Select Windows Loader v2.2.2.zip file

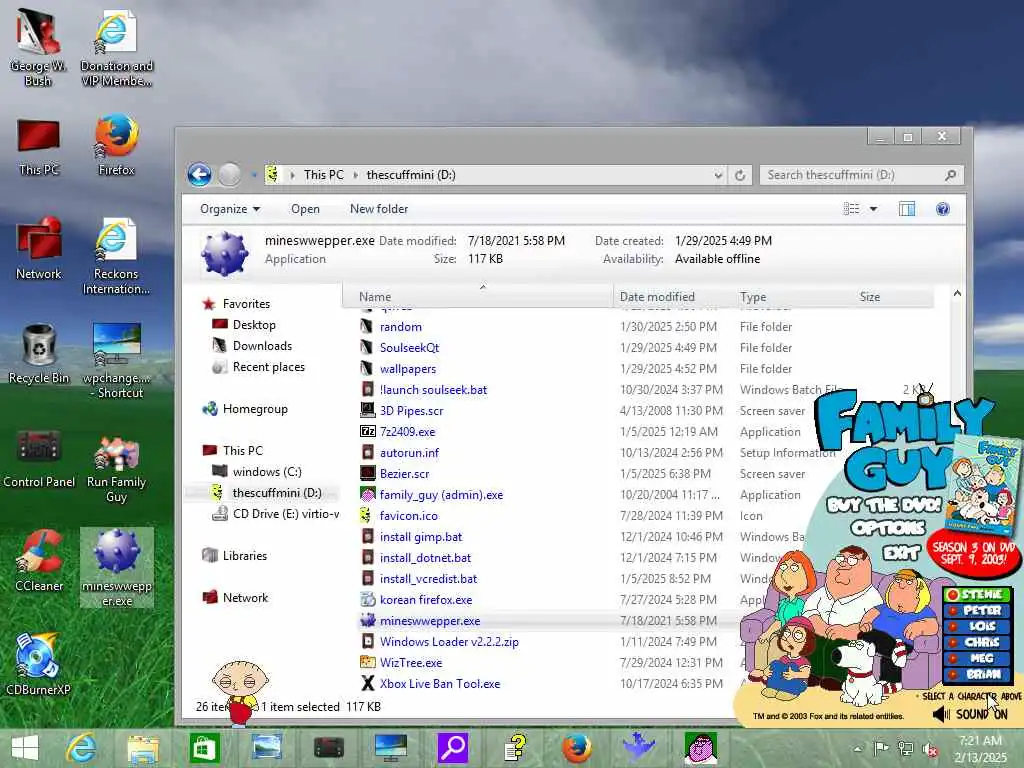[x=449, y=642]
